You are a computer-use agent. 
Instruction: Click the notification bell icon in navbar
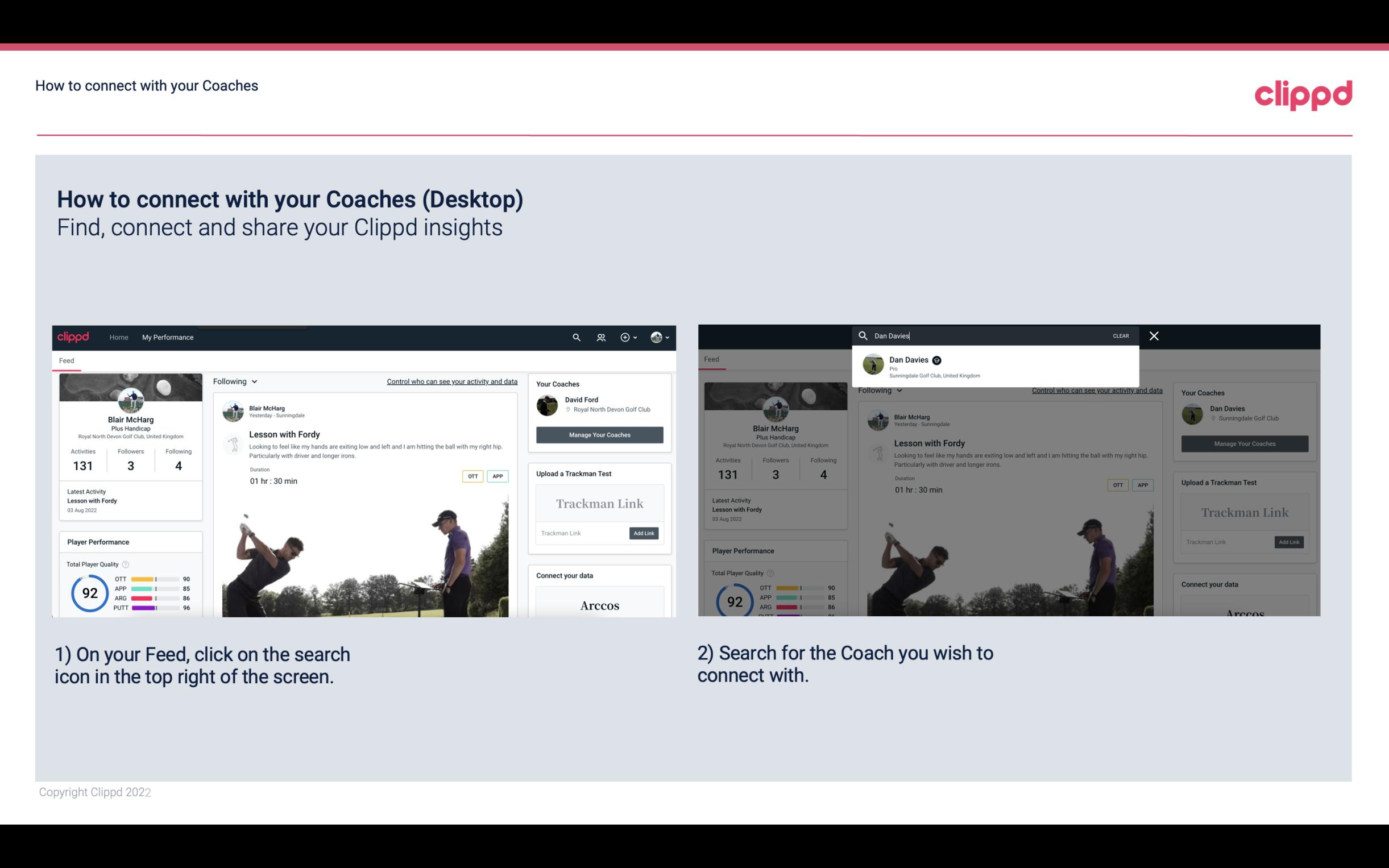coord(600,337)
